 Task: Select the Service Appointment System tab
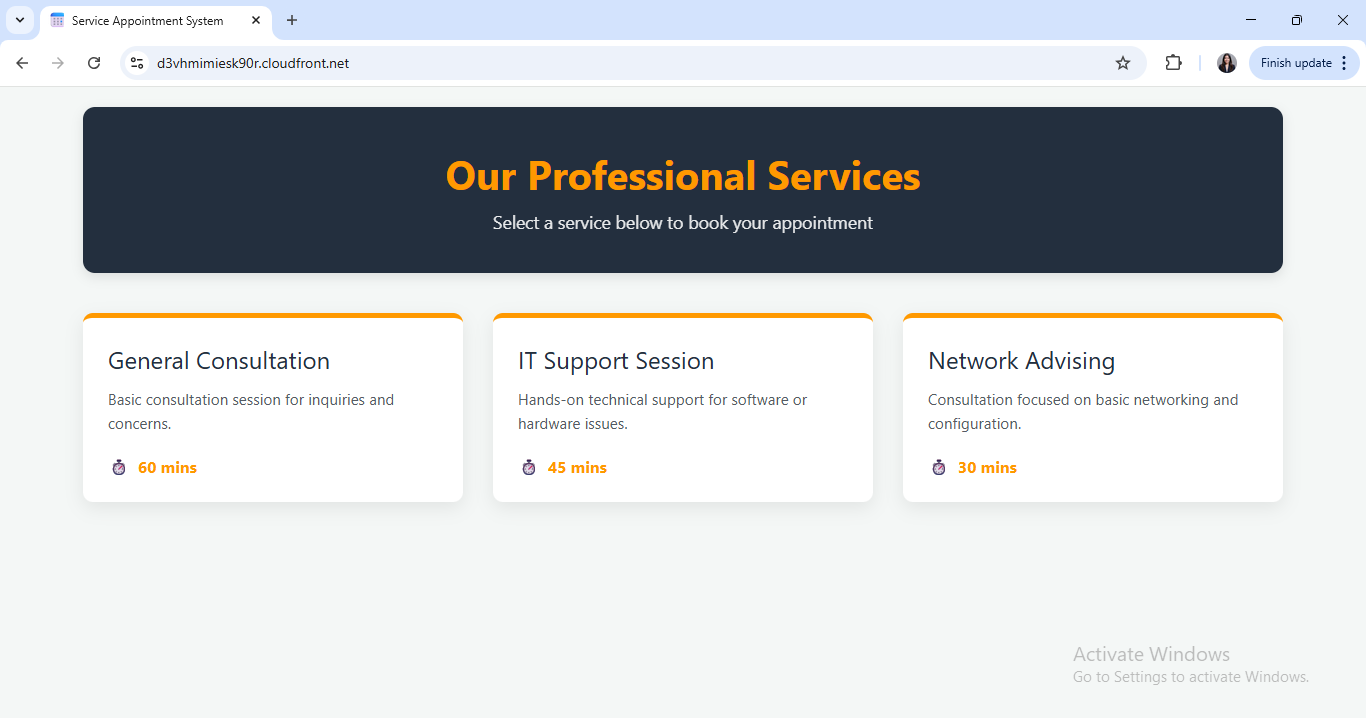coord(155,20)
